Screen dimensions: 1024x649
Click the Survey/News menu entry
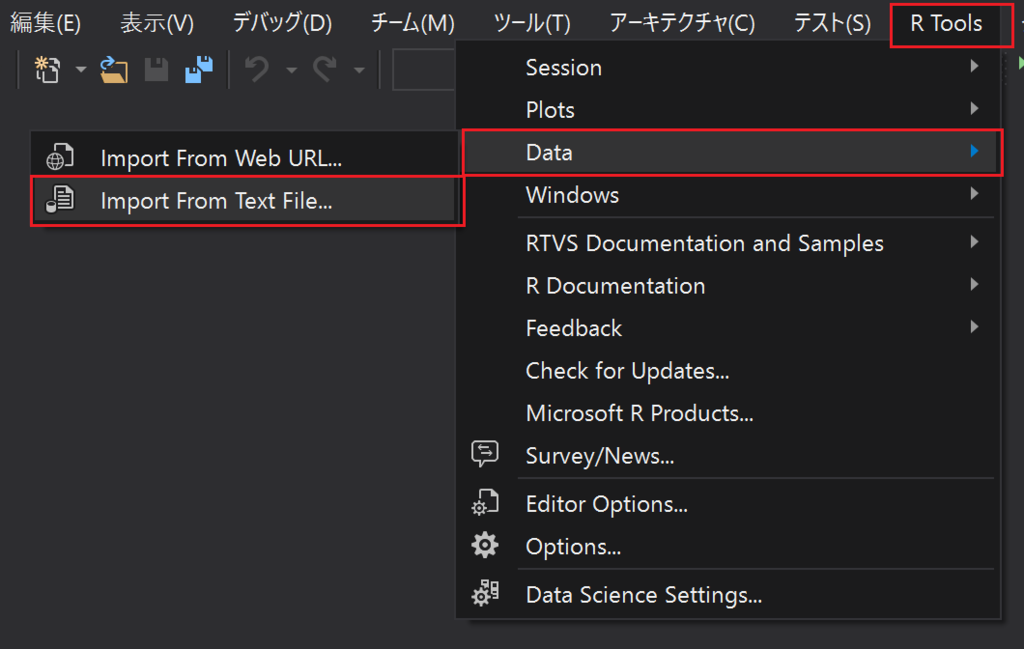pos(599,456)
